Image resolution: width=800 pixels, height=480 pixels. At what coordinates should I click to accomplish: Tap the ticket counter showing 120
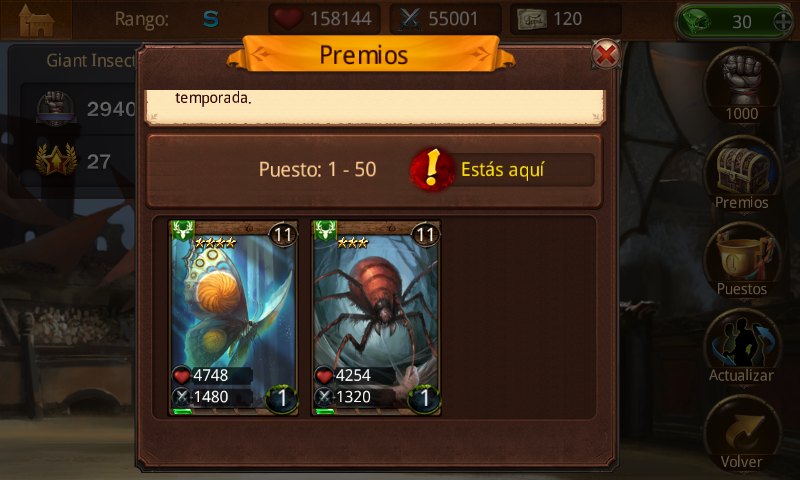coord(565,19)
